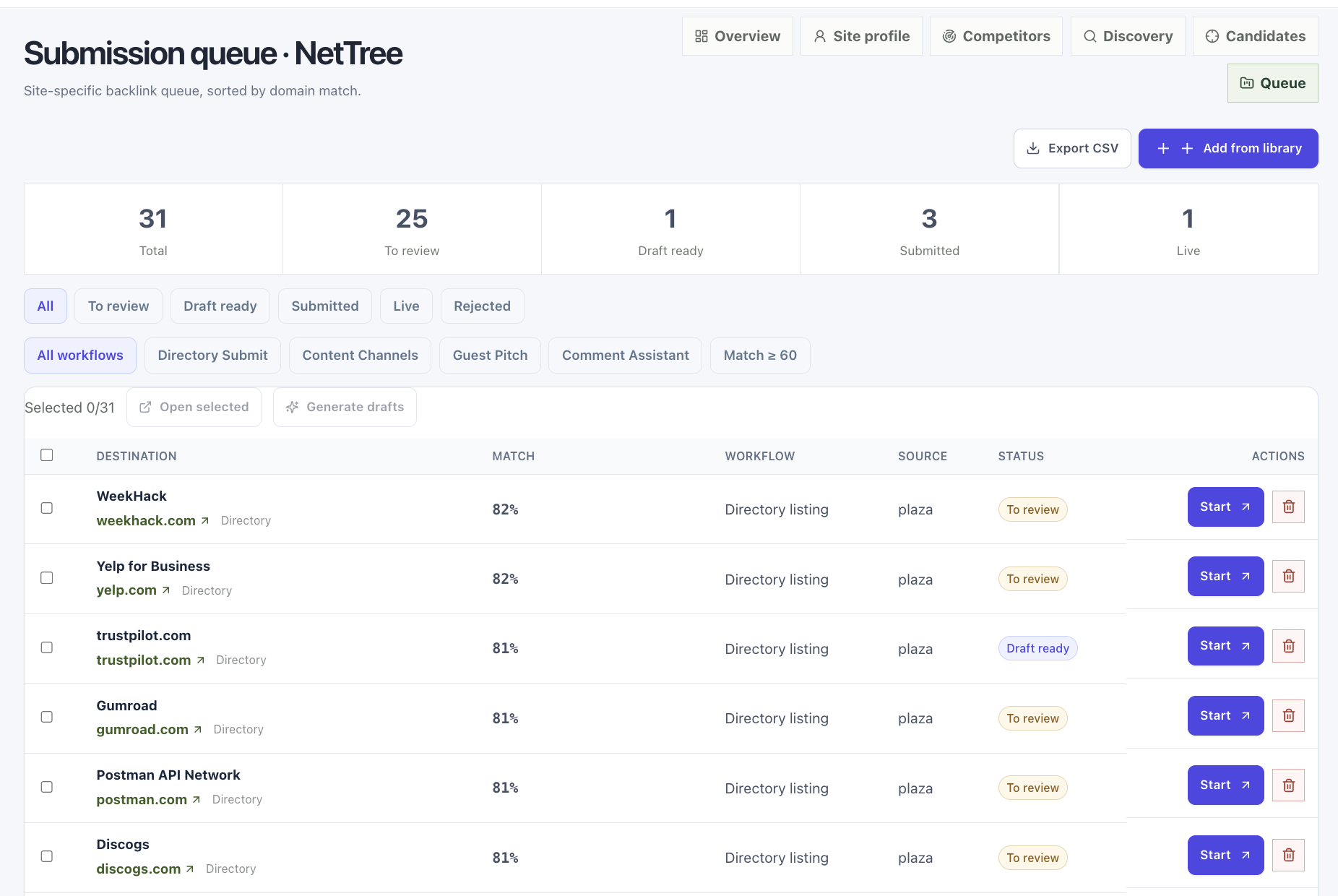Click the Competitors target icon
This screenshot has width=1338, height=896.
point(949,36)
